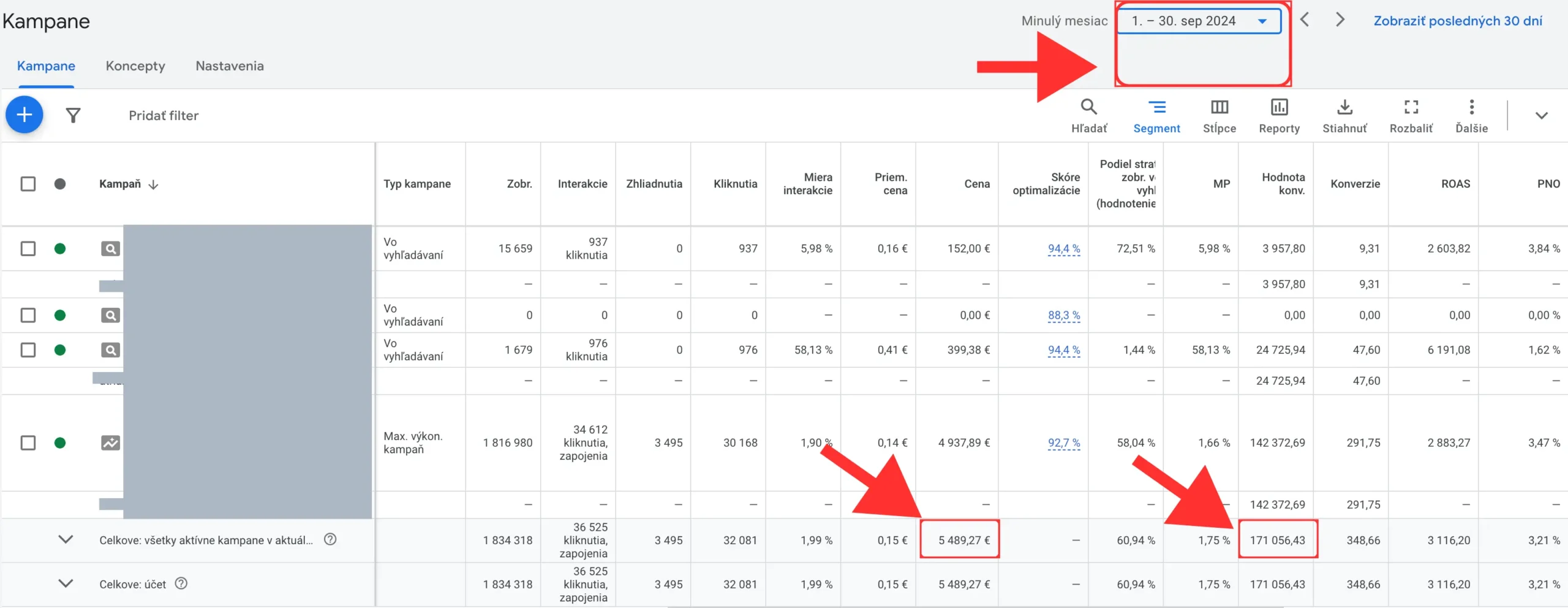Click Zobraziť posledných 30 dní link
The image size is (1568, 608).
point(1458,21)
